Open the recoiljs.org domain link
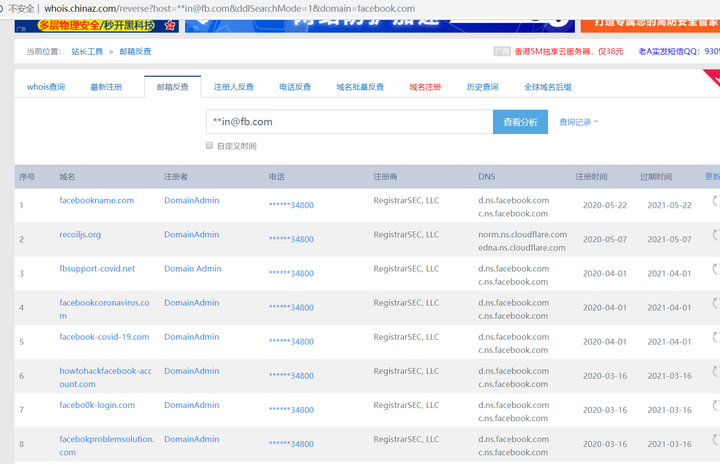Screen dimensions: 720x464 (x=80, y=235)
